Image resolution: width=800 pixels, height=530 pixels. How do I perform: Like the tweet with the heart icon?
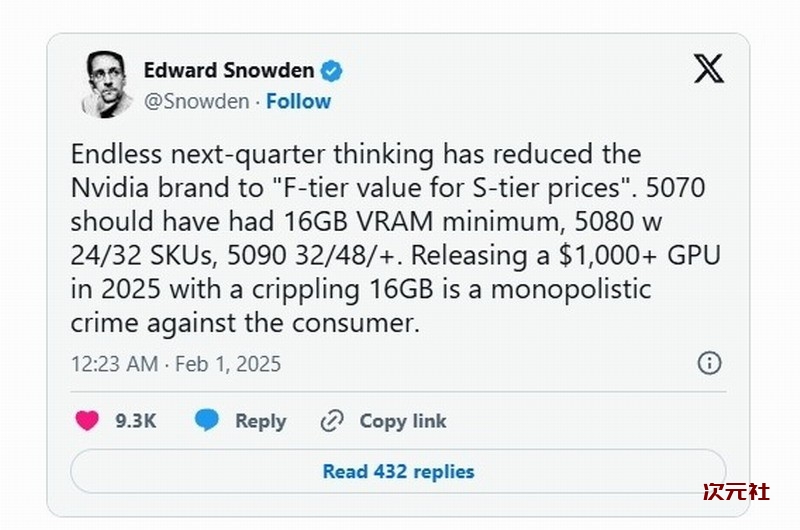[x=88, y=421]
